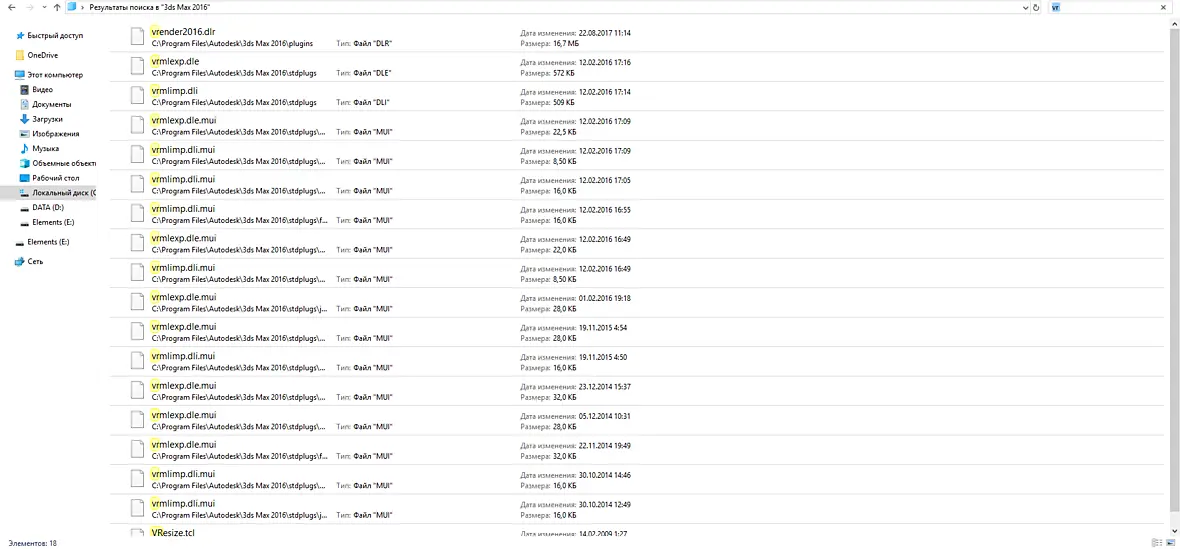Open OneDrive folder icon in sidebar
The image size is (1180, 549).
(20, 55)
